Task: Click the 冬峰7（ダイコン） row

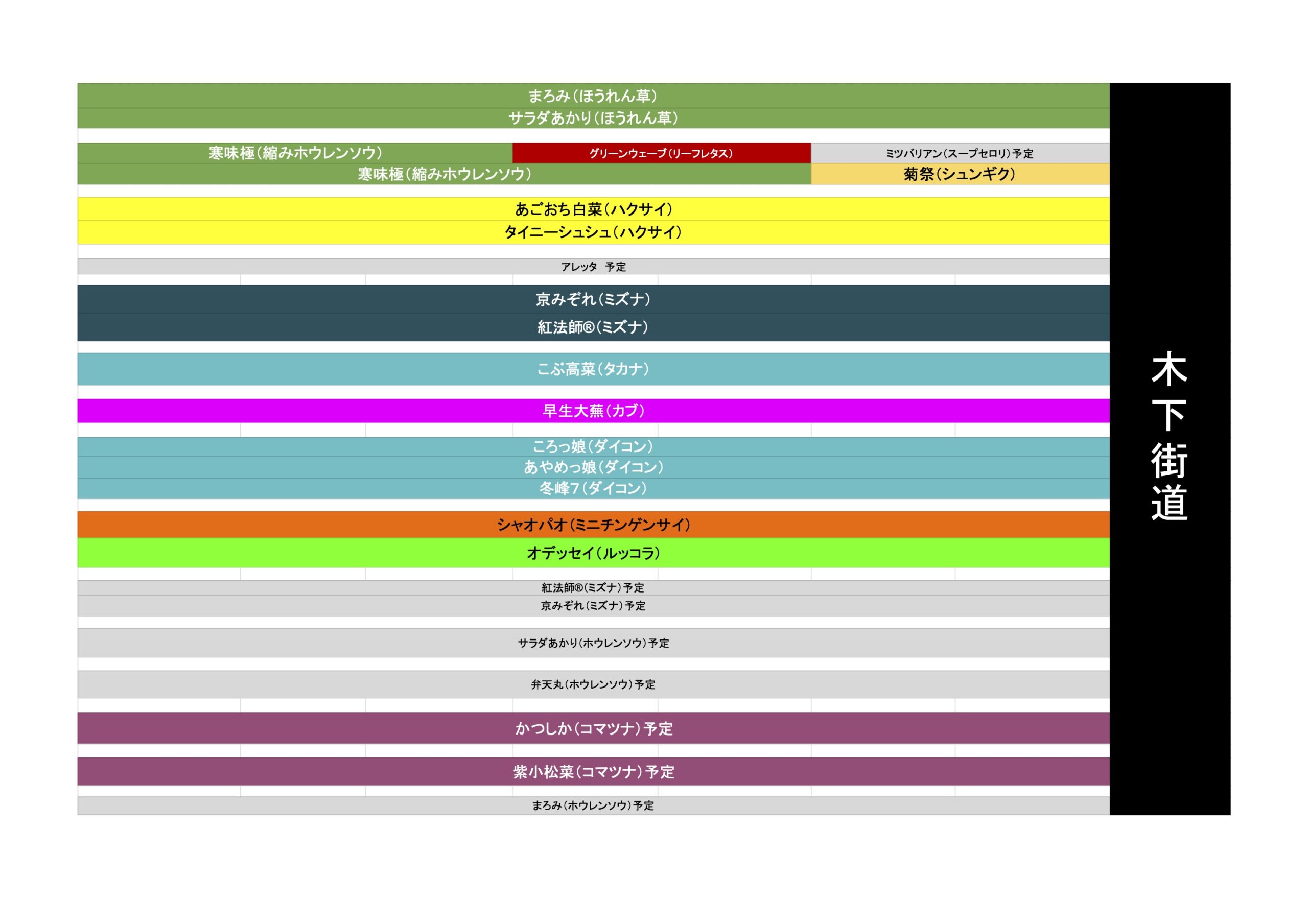Action: (x=593, y=488)
